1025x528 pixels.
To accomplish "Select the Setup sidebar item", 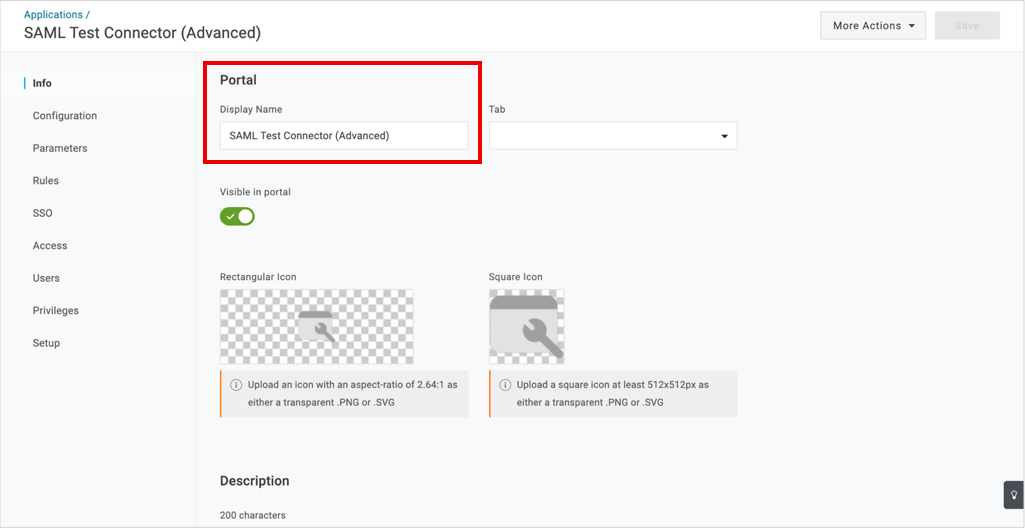I will pos(46,343).
